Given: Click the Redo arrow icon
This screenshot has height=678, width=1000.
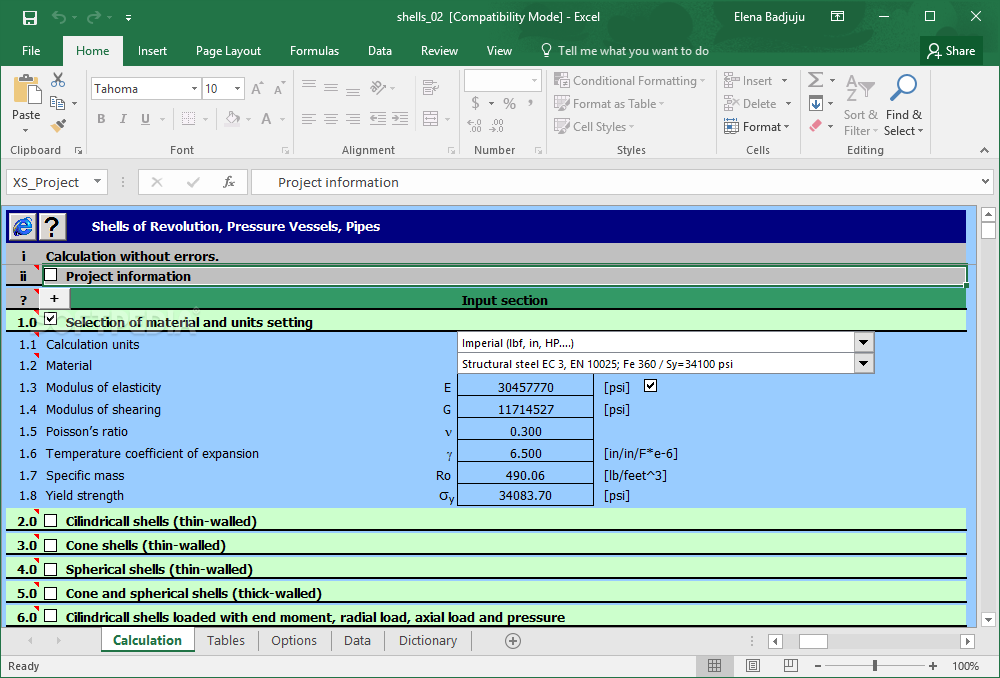Looking at the screenshot, I should tap(94, 17).
